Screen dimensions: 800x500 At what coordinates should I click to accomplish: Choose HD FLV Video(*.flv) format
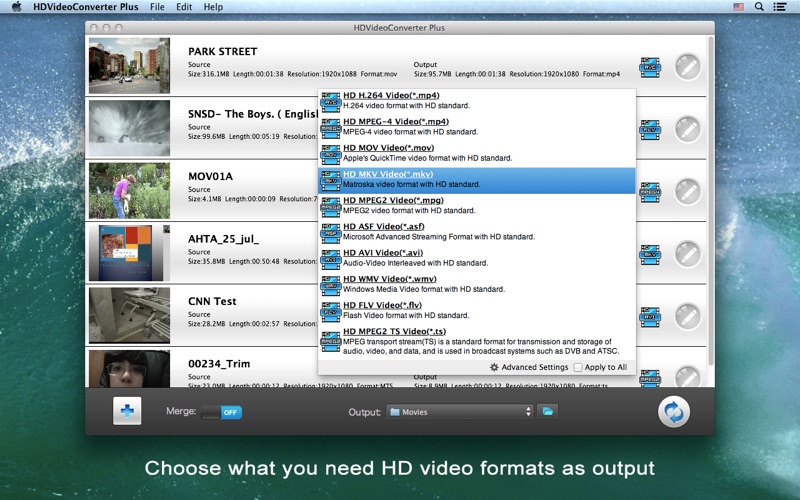[x=477, y=312]
